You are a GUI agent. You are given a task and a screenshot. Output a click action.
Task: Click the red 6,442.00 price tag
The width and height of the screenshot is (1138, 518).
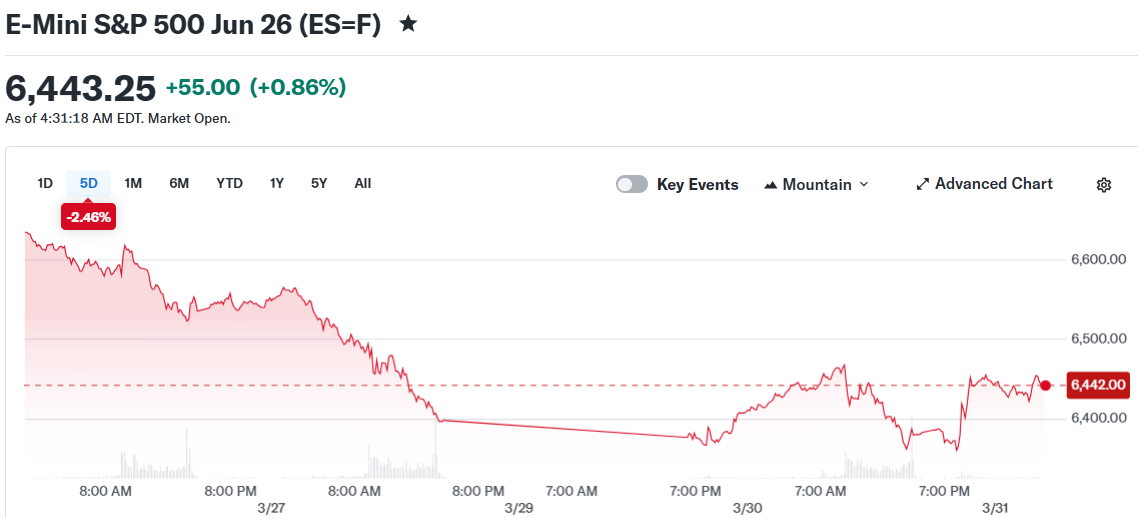1099,385
